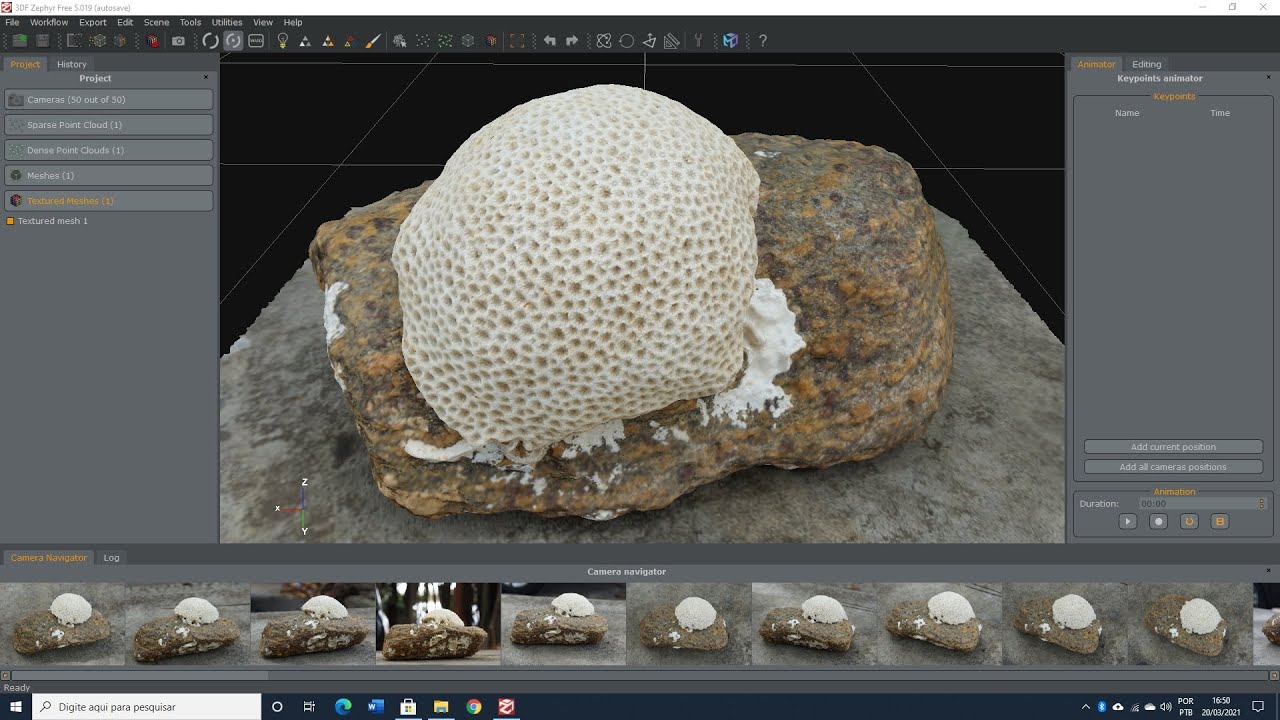Screen dimensions: 1280x720
Task: Open Google Chrome from taskbar
Action: (474, 707)
